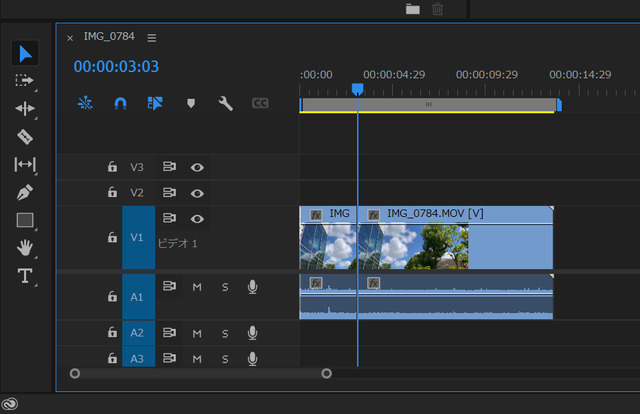This screenshot has width=640, height=414.
Task: Select the Slip tool
Action: [25, 165]
